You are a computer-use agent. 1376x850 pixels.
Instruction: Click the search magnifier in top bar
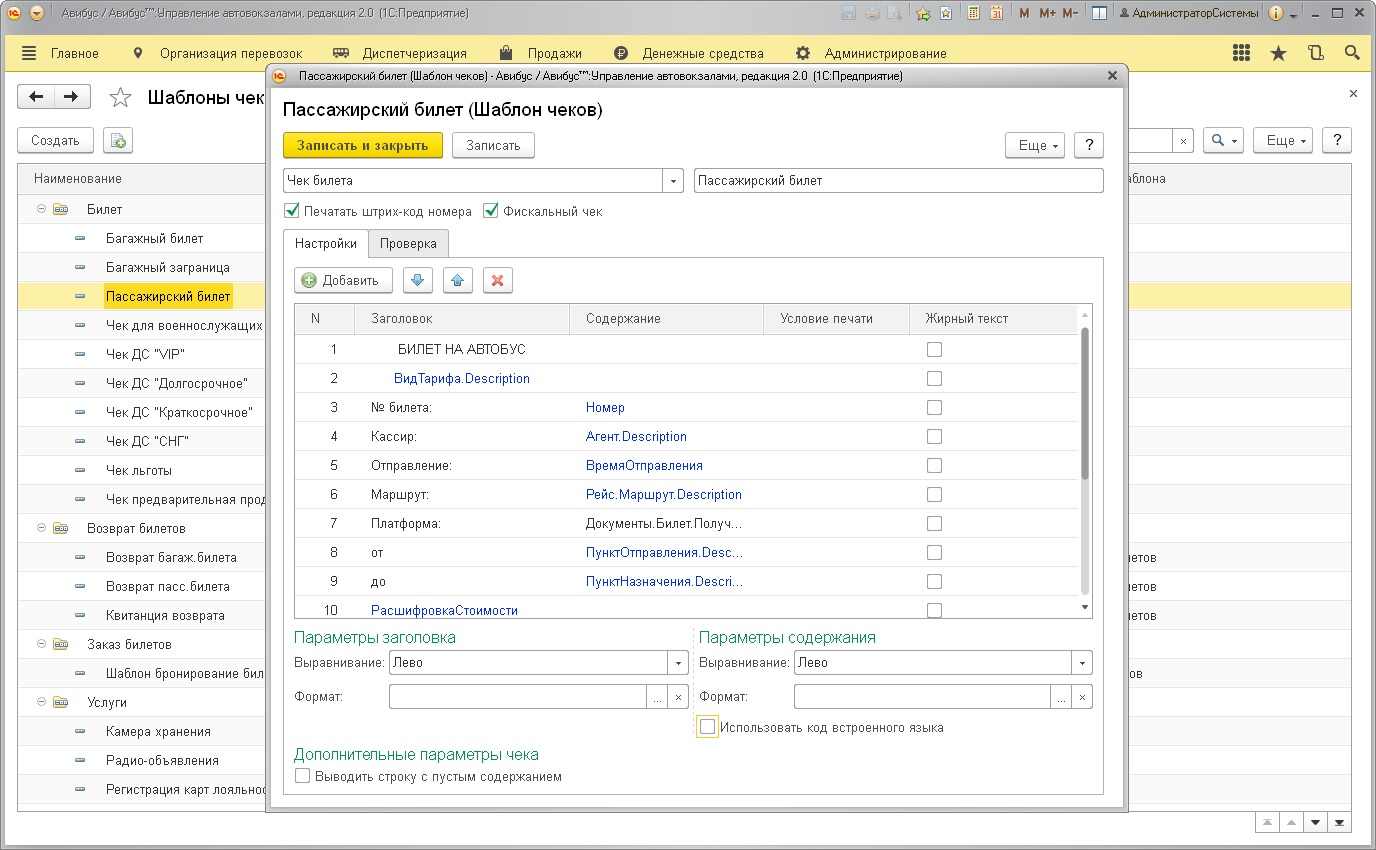(1352, 53)
